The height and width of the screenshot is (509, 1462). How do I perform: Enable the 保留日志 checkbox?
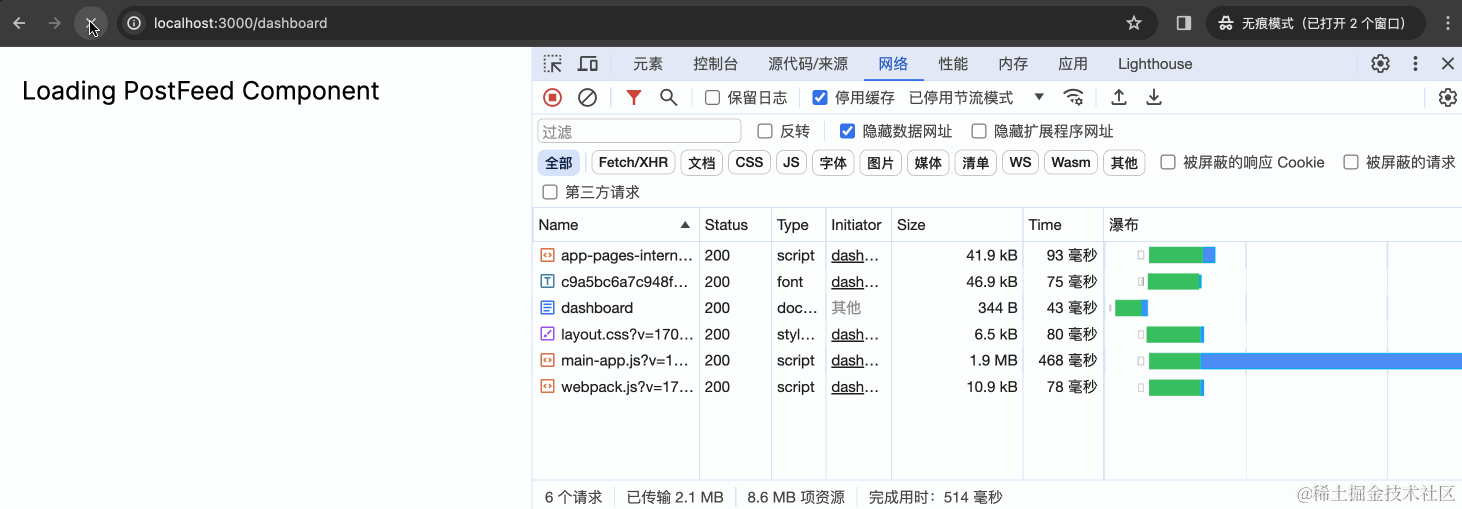(x=712, y=98)
